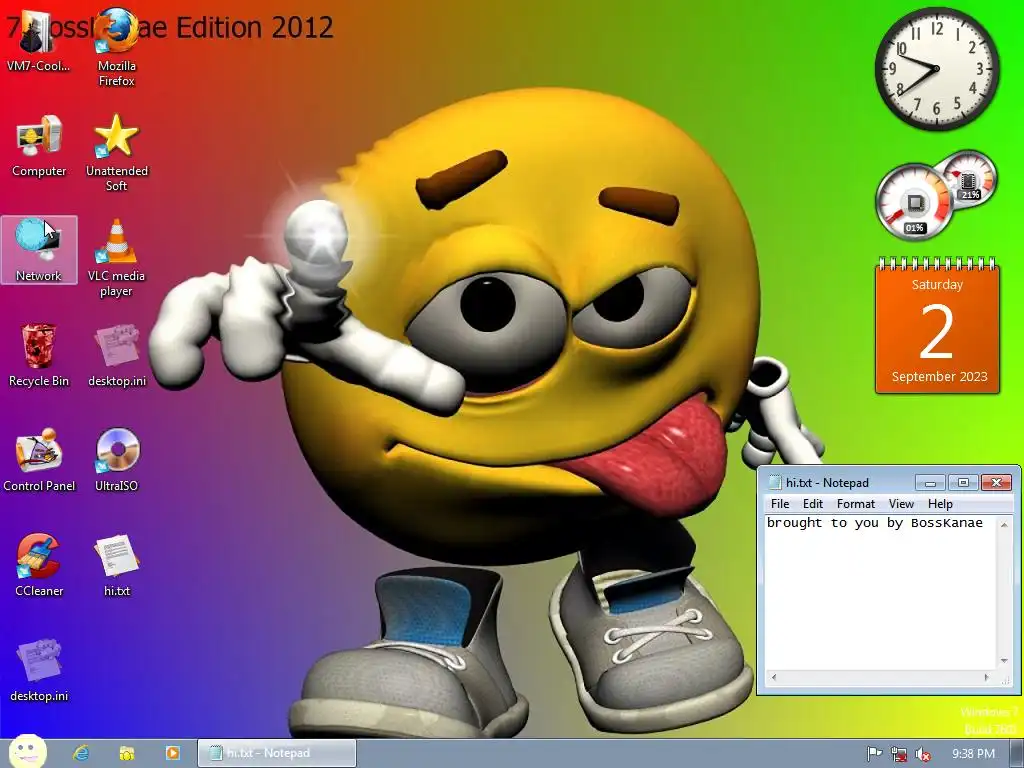Click Notepad's horizontal scrollbar right arrow
This screenshot has width=1024, height=768.
tap(987, 678)
